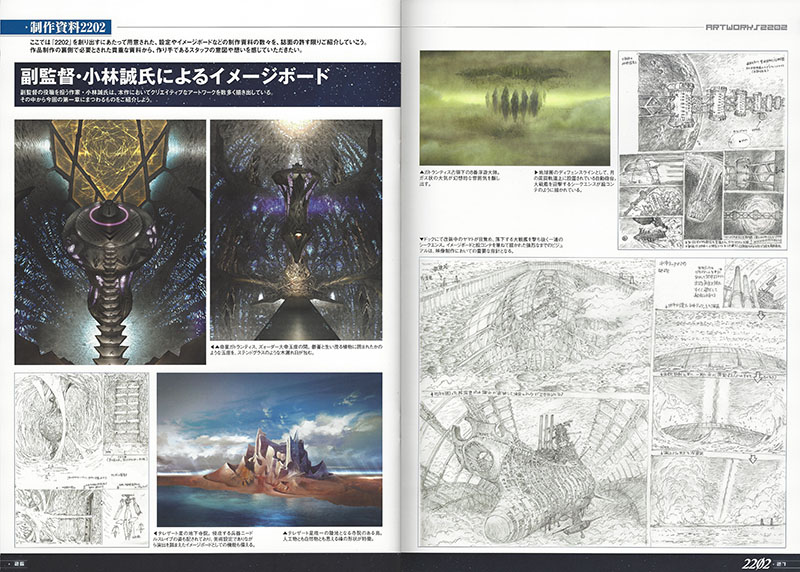Click the 制作資料2202 section header

[x=56, y=27]
